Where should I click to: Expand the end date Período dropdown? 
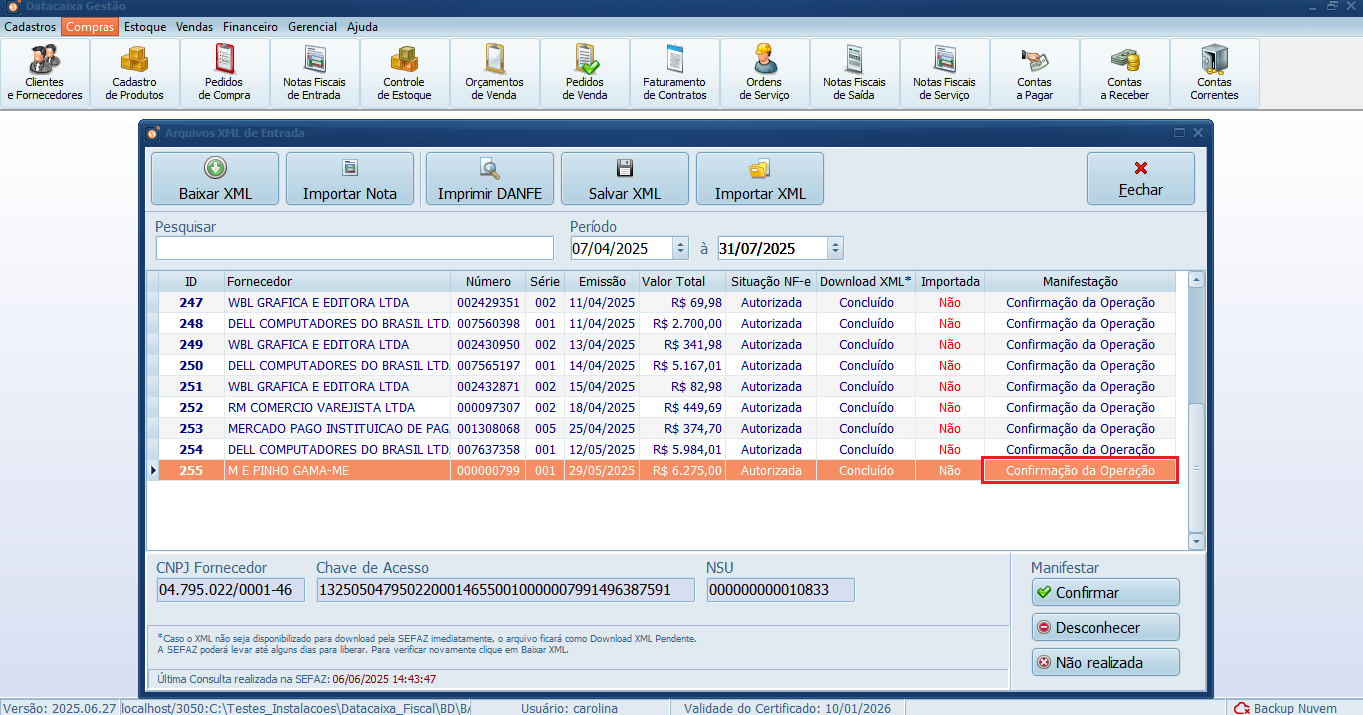pyautogui.click(x=835, y=248)
